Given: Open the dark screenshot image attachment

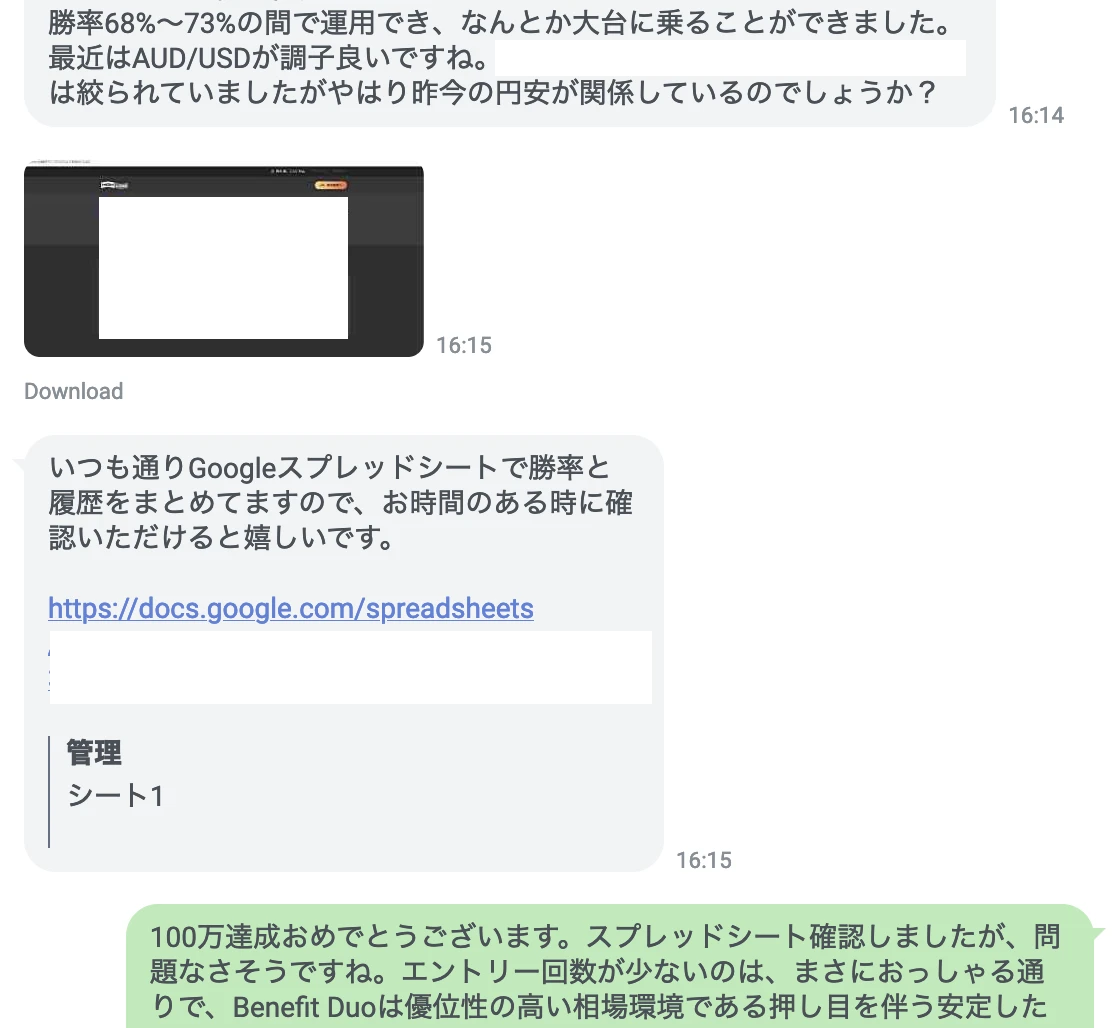Looking at the screenshot, I should coord(224,261).
